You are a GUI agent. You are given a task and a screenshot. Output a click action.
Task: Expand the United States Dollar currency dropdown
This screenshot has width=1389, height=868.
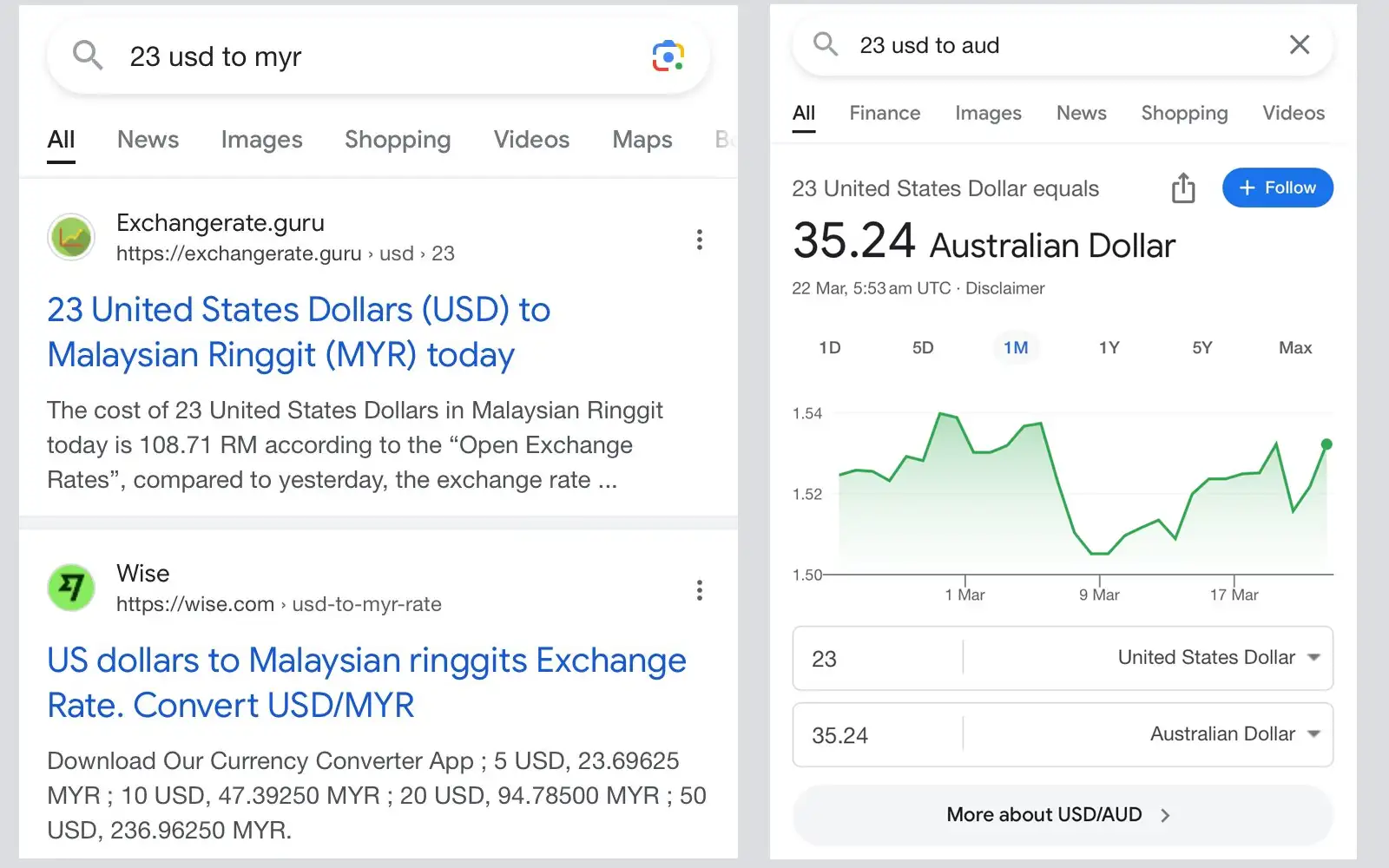1219,657
